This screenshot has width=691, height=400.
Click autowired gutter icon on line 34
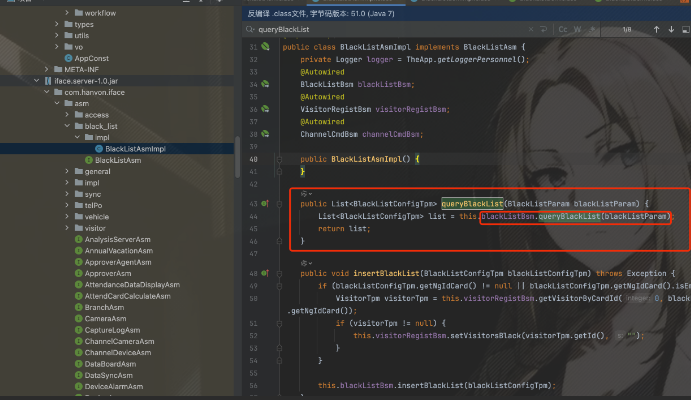(x=265, y=84)
